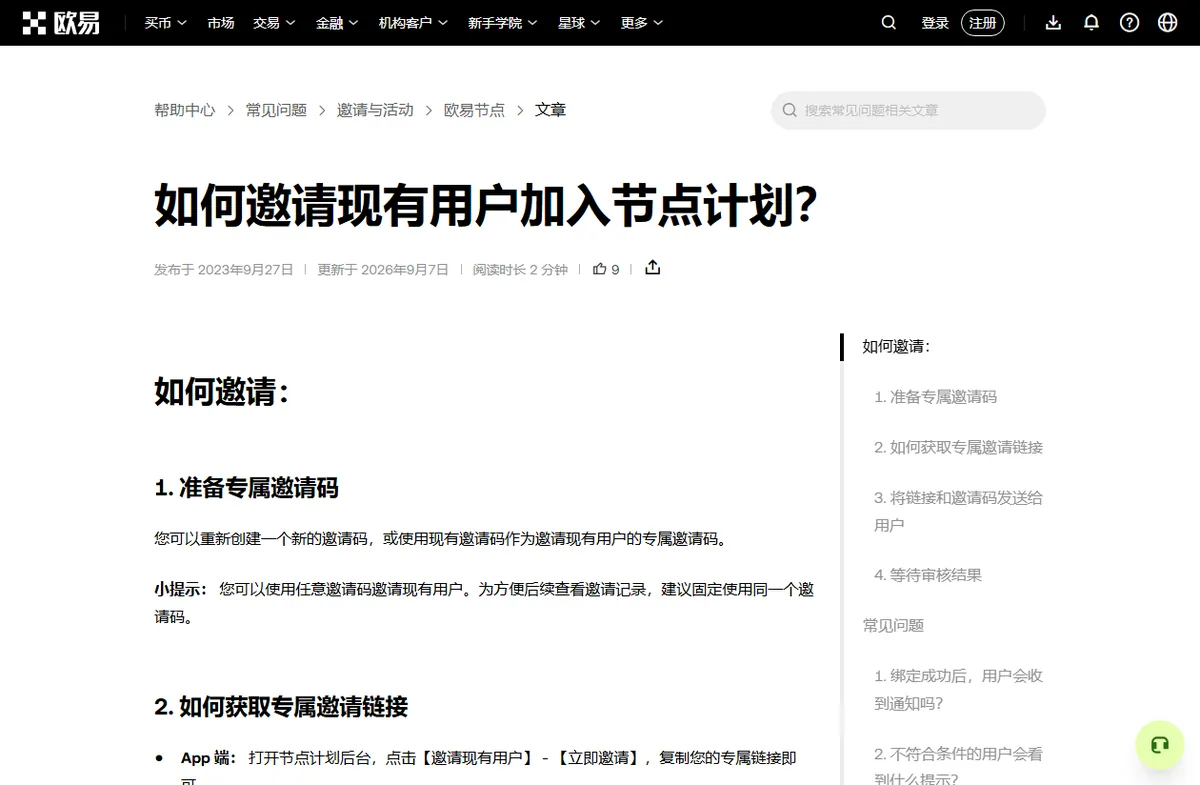The height and width of the screenshot is (785, 1200).
Task: Click the 阅读时长 2 分钟 text
Action: coord(520,270)
